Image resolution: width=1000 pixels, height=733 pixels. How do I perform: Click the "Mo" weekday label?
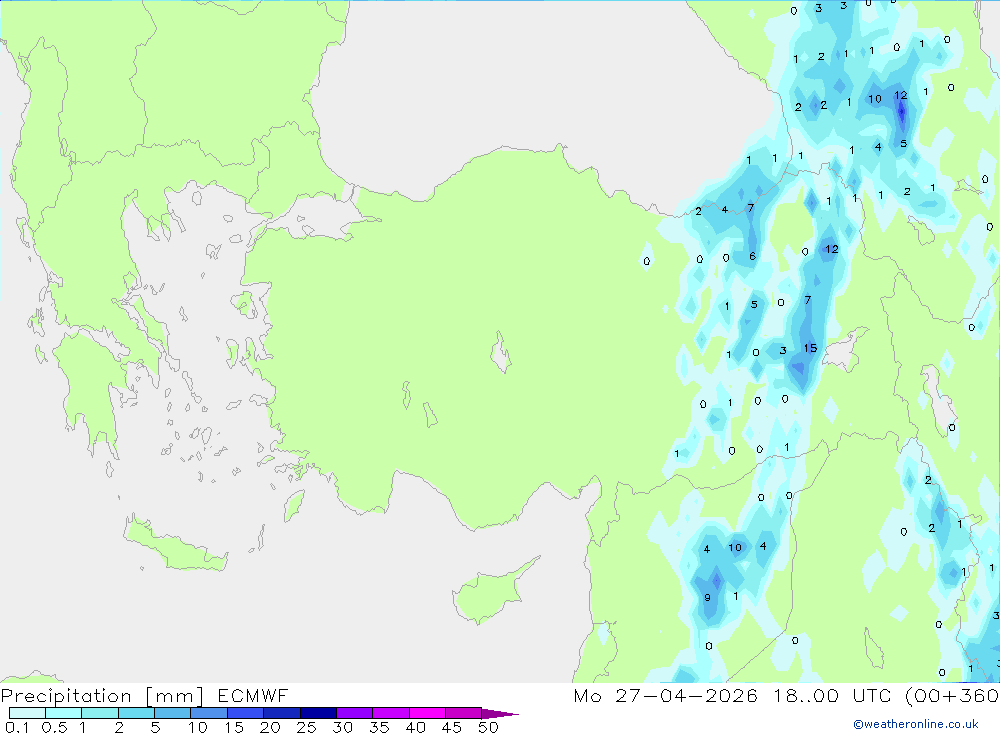click(x=587, y=695)
